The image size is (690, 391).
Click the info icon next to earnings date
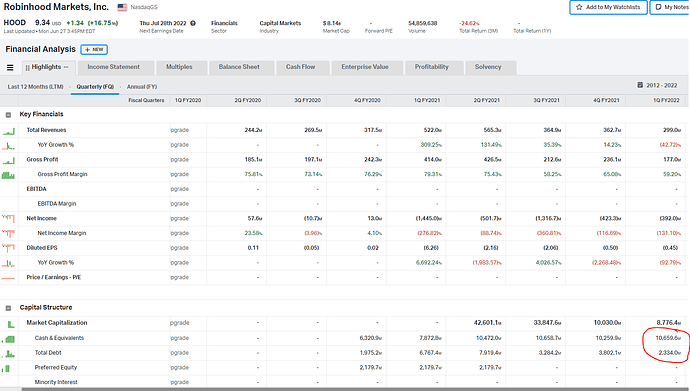(193, 23)
